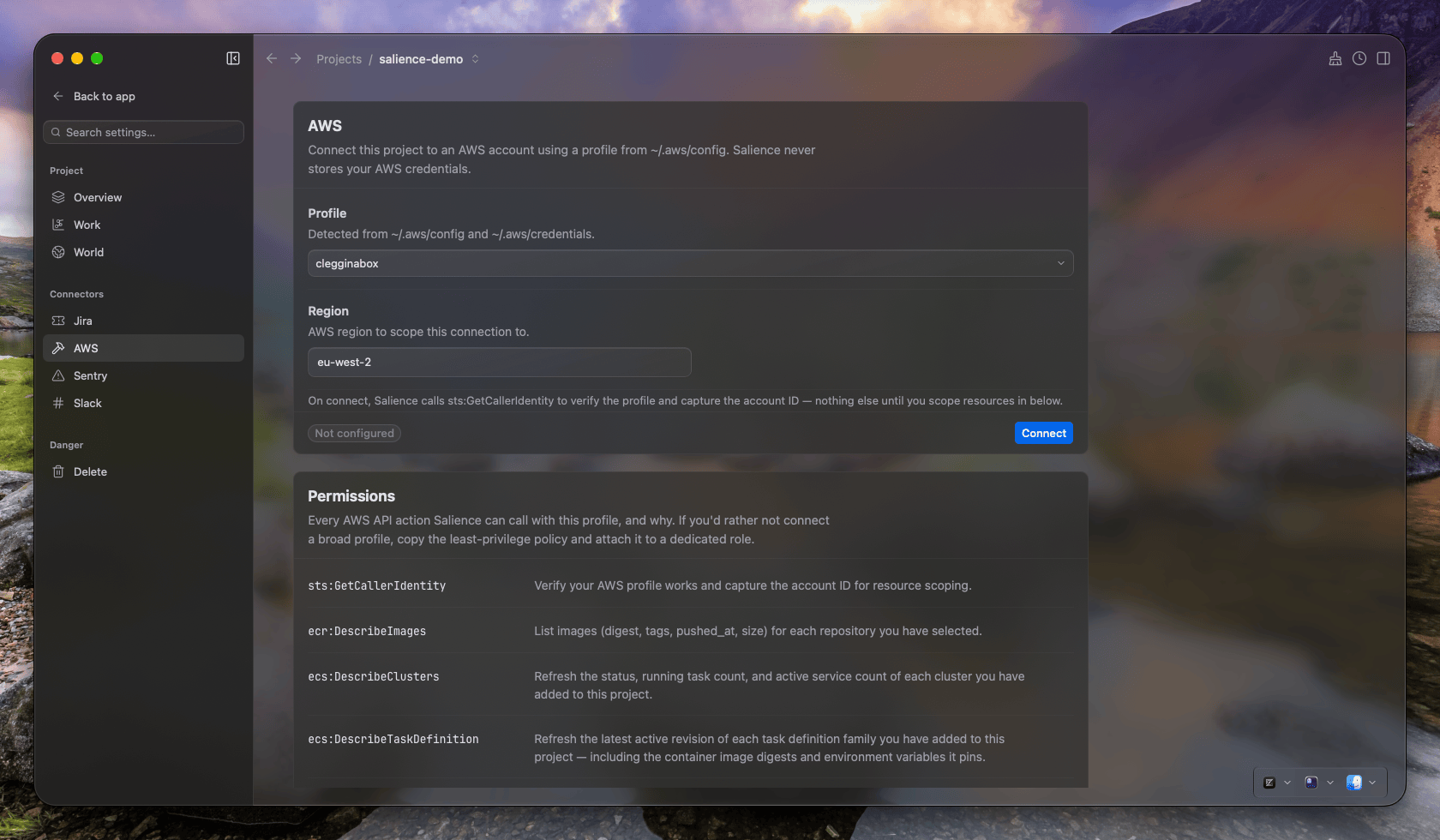Open the Overview settings page
Viewport: 1440px width, 840px height.
pos(143,197)
